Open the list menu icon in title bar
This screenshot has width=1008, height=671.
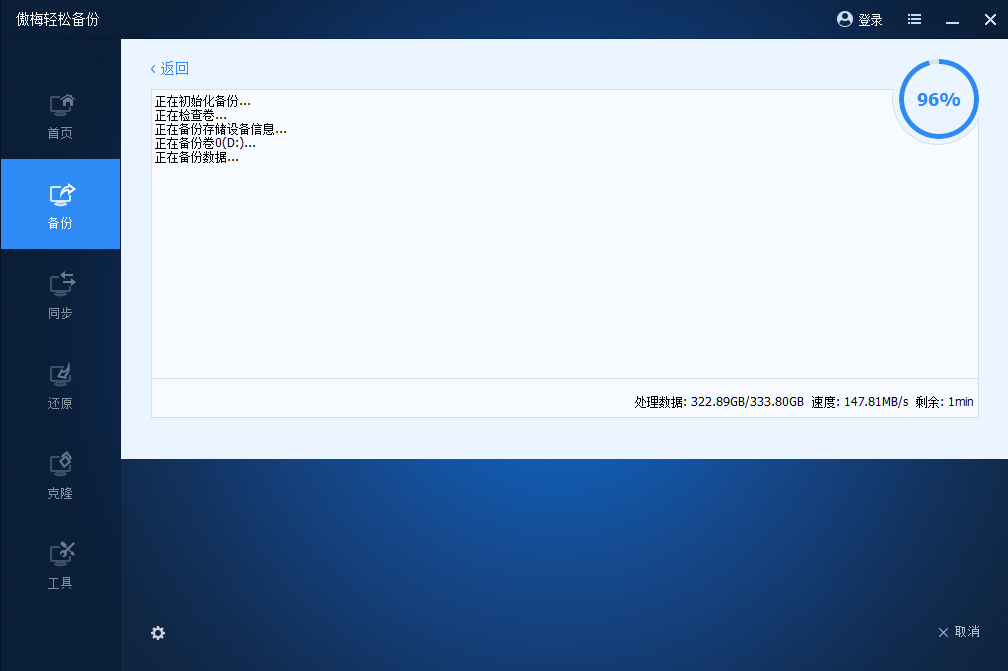[x=914, y=19]
